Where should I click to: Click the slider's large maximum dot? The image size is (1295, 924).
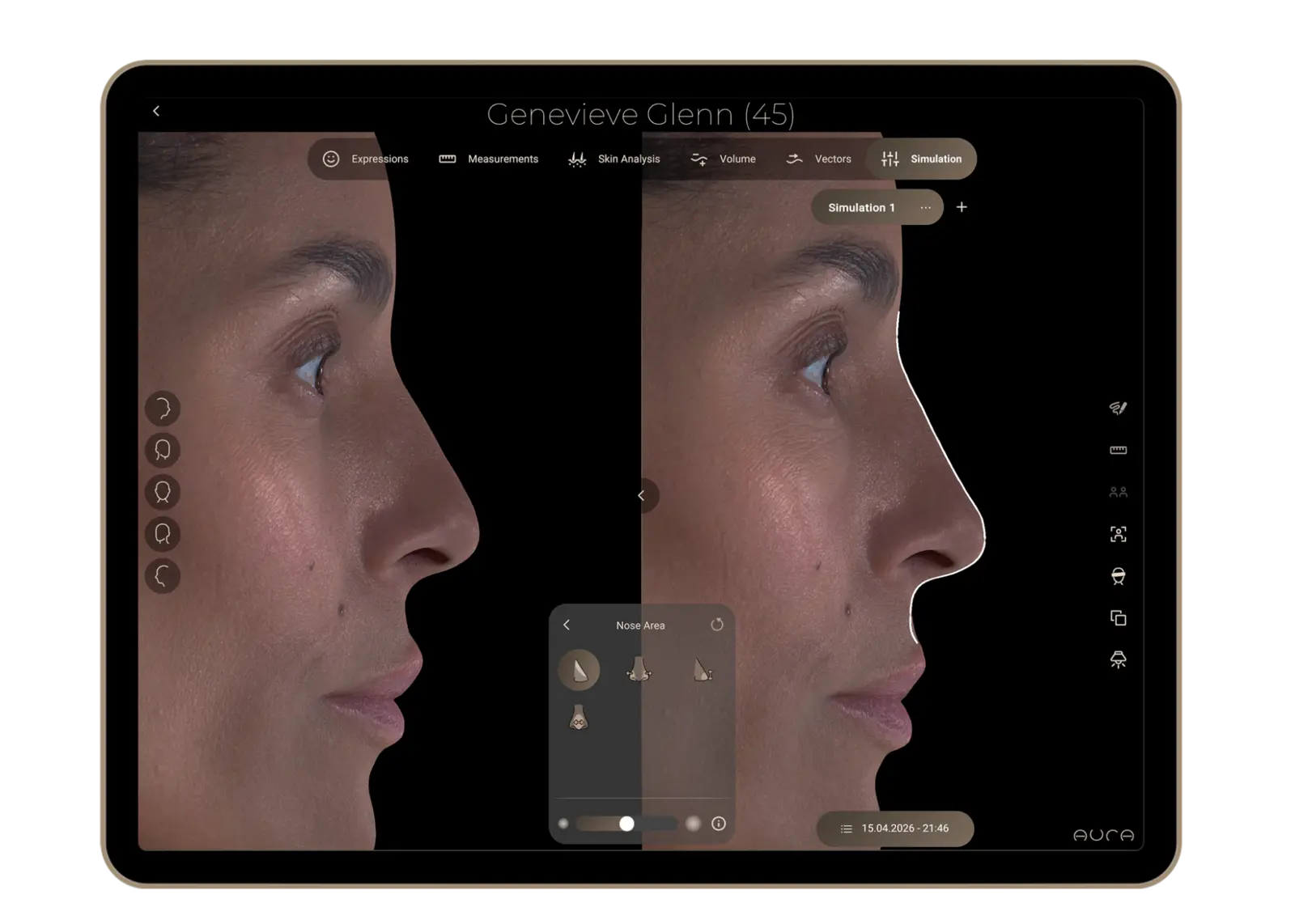[693, 824]
